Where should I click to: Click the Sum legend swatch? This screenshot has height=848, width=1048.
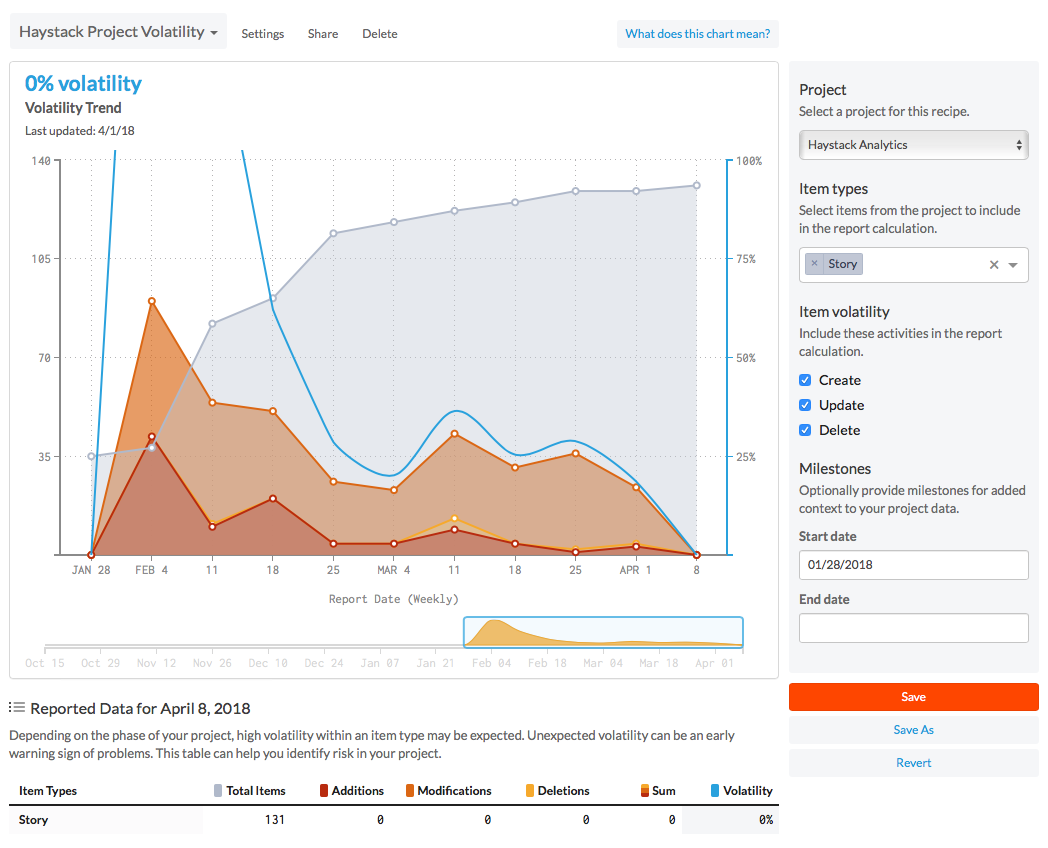(x=645, y=791)
